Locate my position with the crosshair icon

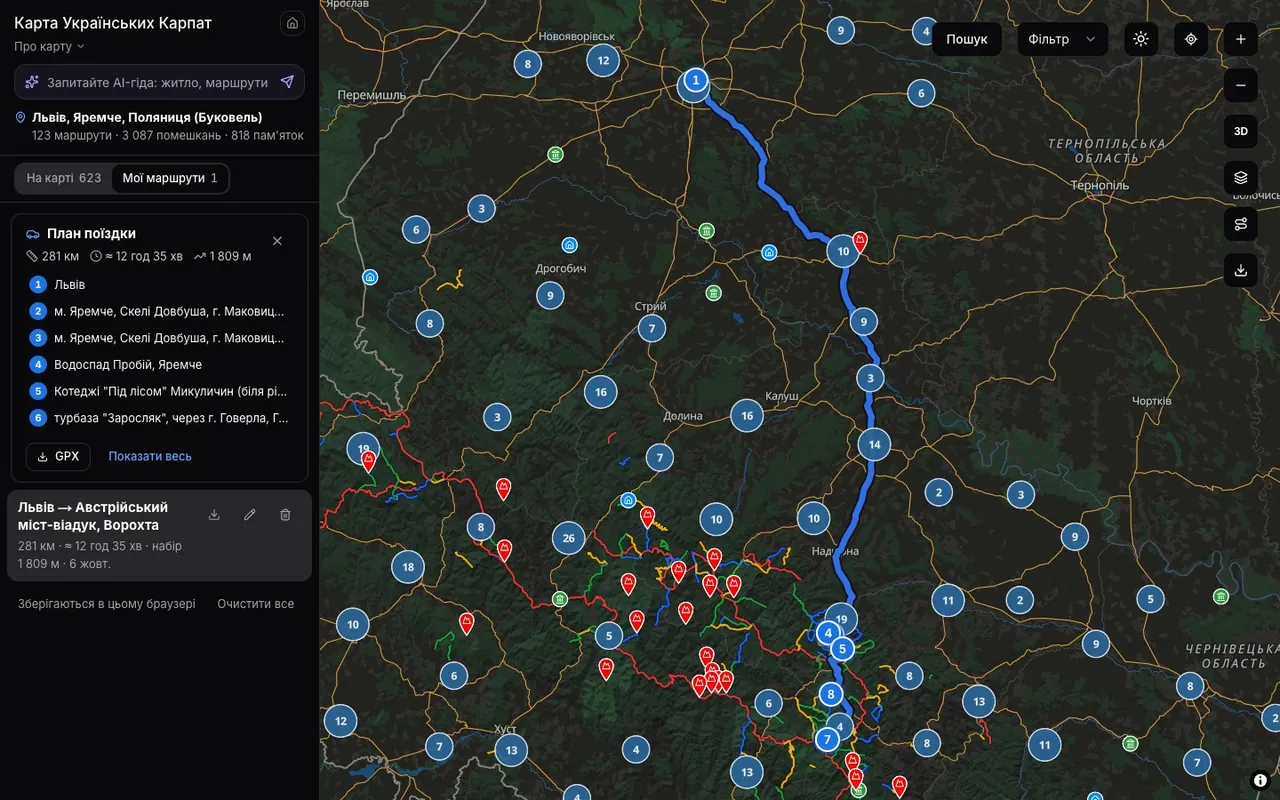(x=1191, y=39)
